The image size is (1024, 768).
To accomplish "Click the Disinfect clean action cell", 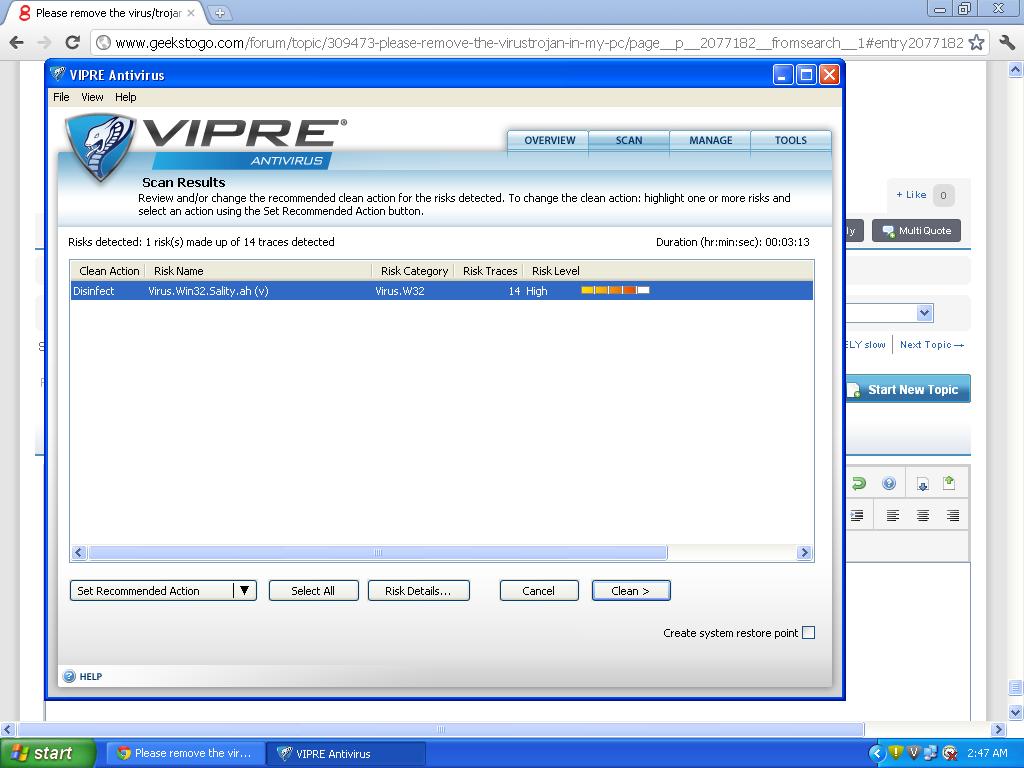I will click(x=93, y=291).
